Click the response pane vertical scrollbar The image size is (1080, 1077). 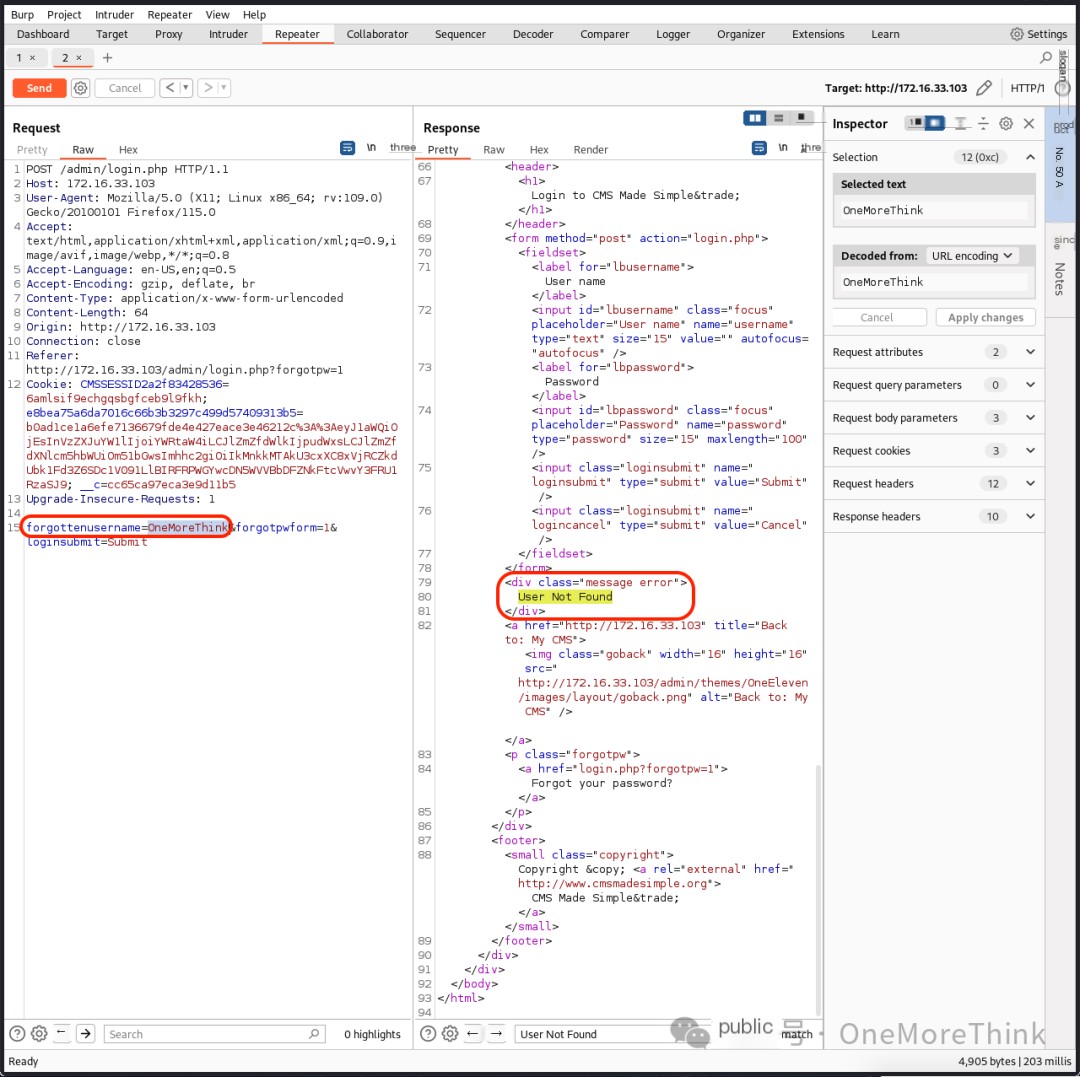click(x=818, y=888)
